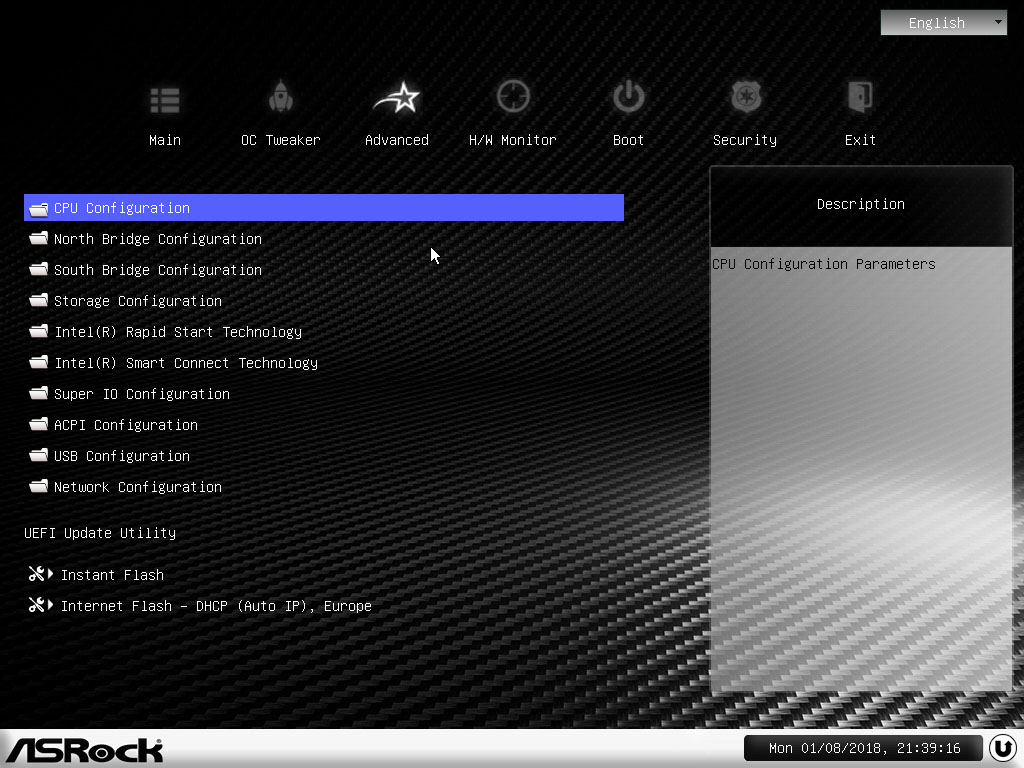This screenshot has width=1024, height=768.
Task: Open USB Configuration
Action: pos(121,456)
